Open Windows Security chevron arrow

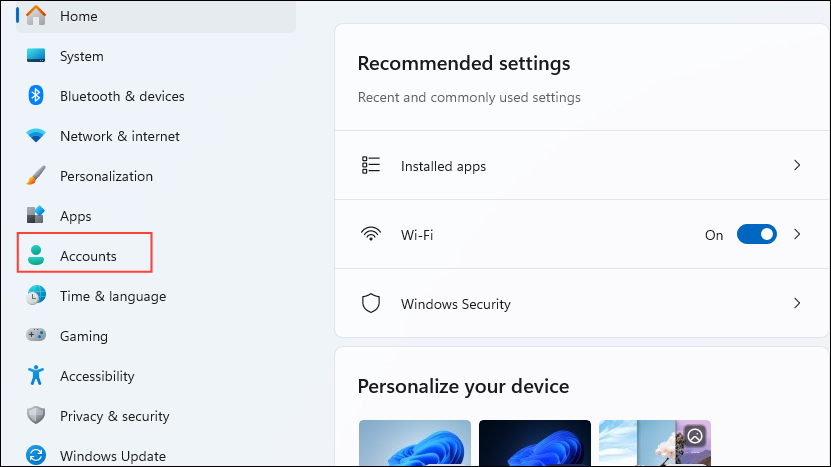coord(797,303)
